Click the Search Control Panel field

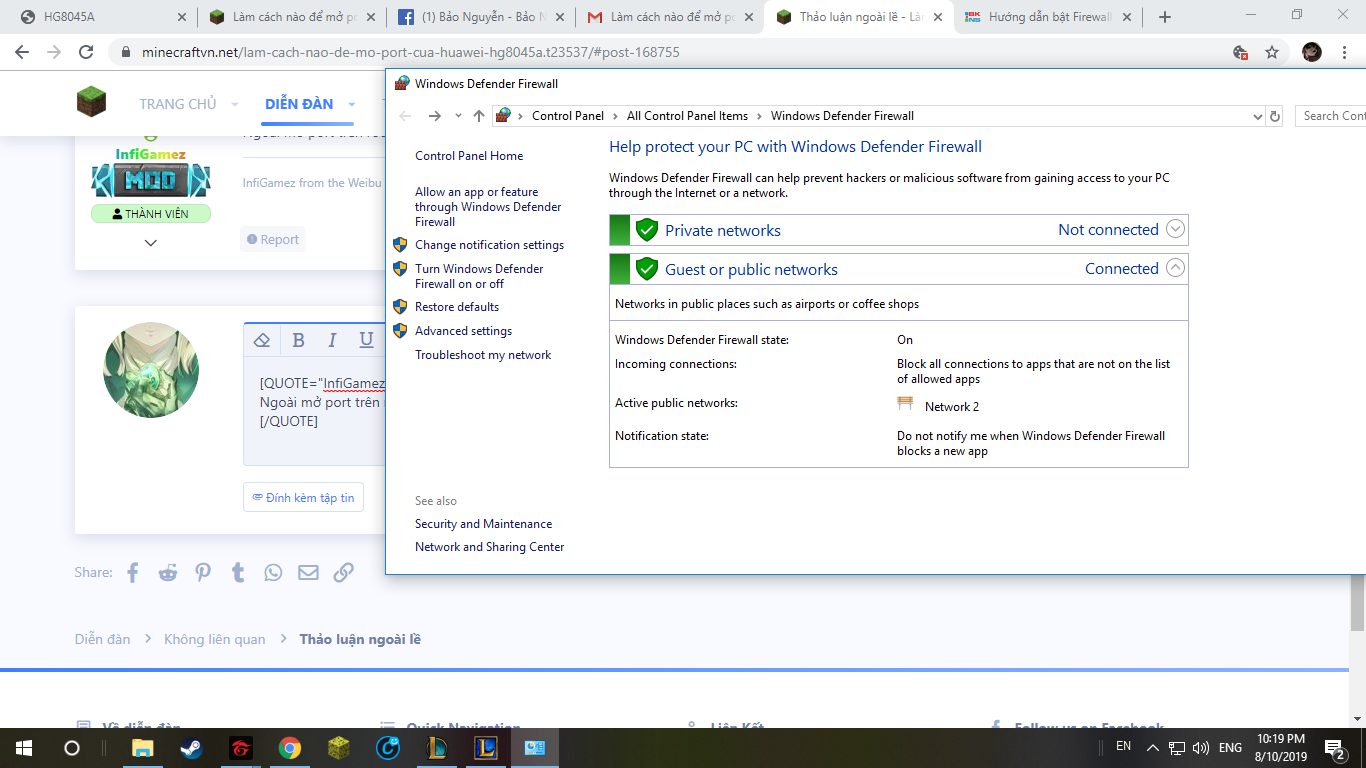click(1330, 116)
